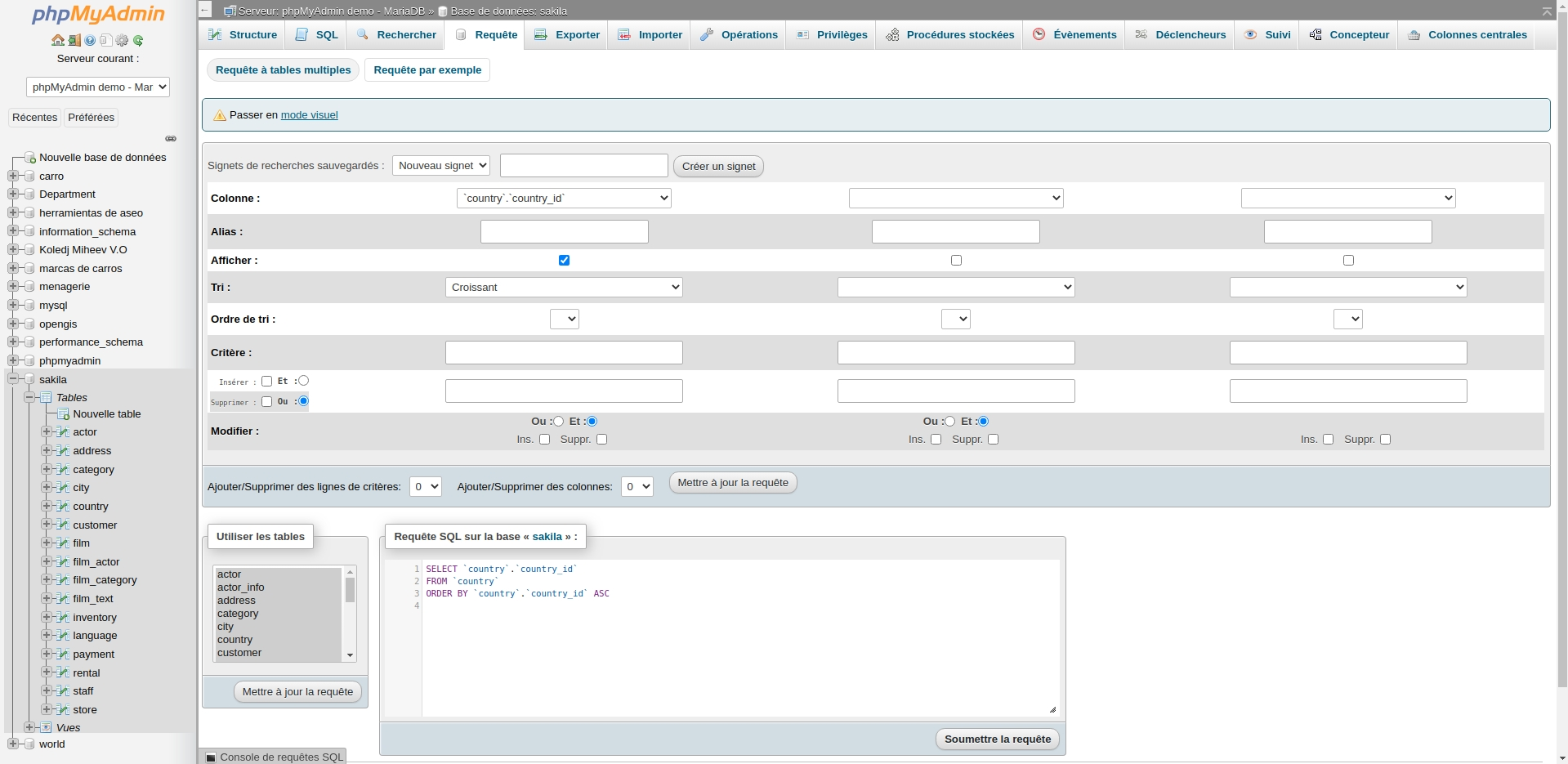1568x764 pixels.
Task: Tick the Insérer criteria row checkbox
Action: tap(266, 381)
